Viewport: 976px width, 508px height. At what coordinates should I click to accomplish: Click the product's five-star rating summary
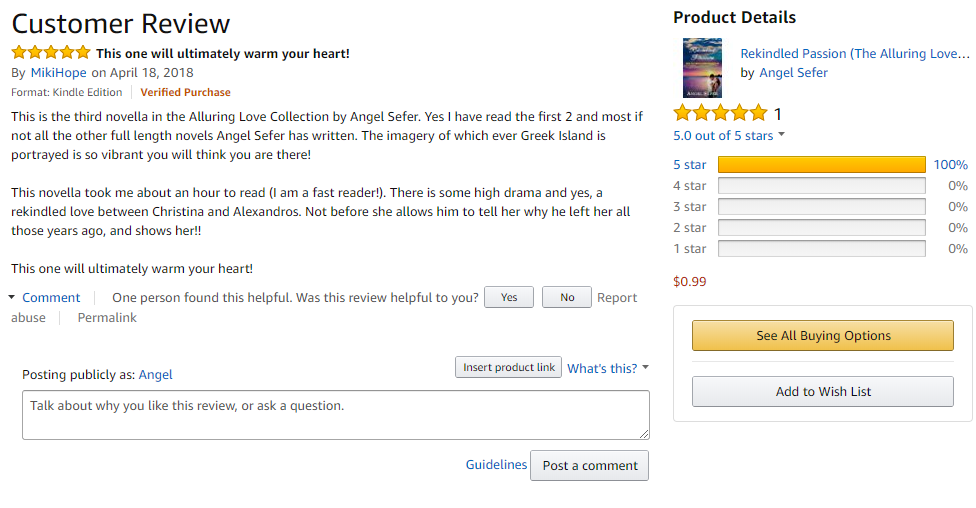[721, 112]
